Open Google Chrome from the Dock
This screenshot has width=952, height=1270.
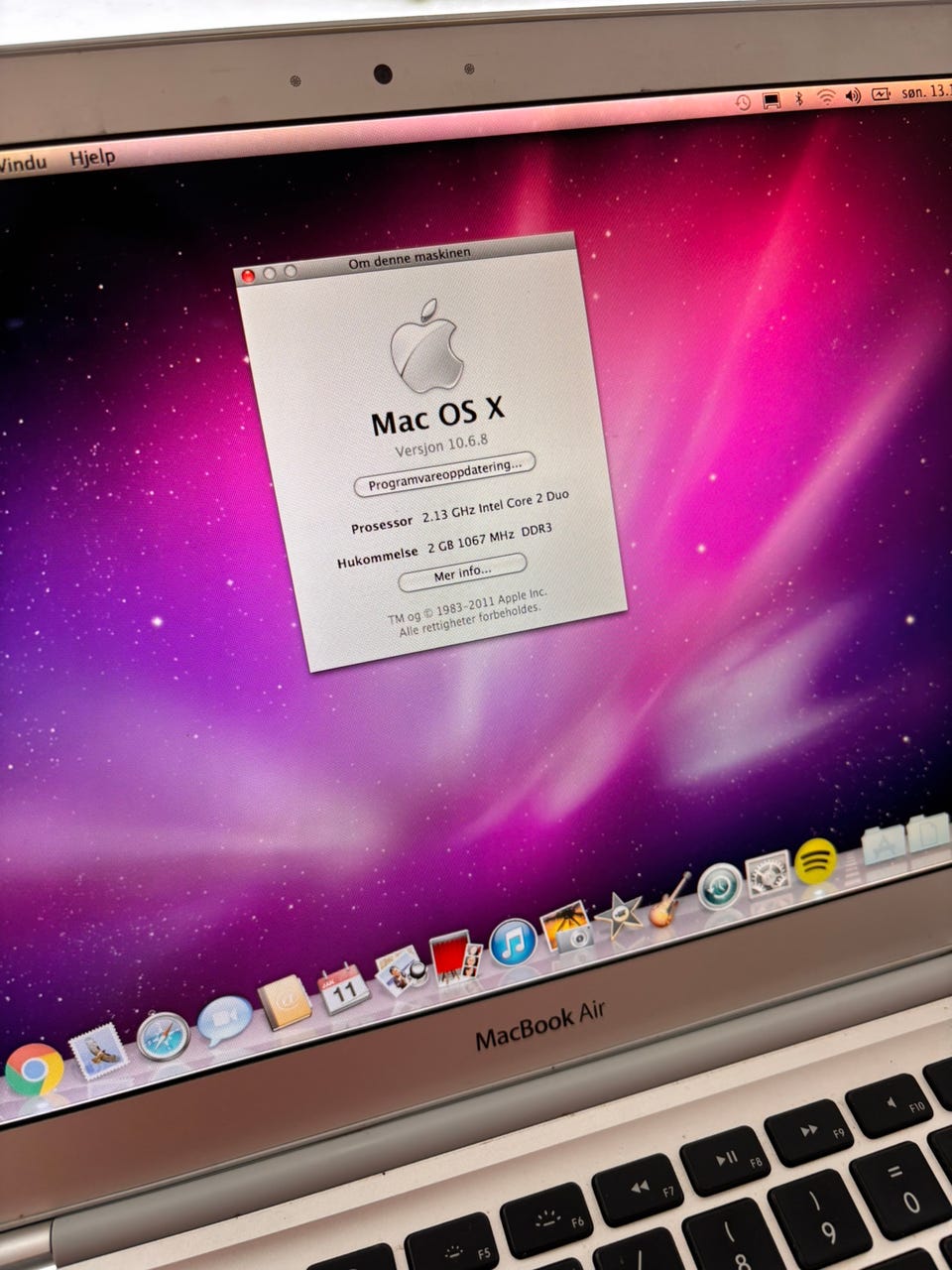pyautogui.click(x=34, y=1071)
